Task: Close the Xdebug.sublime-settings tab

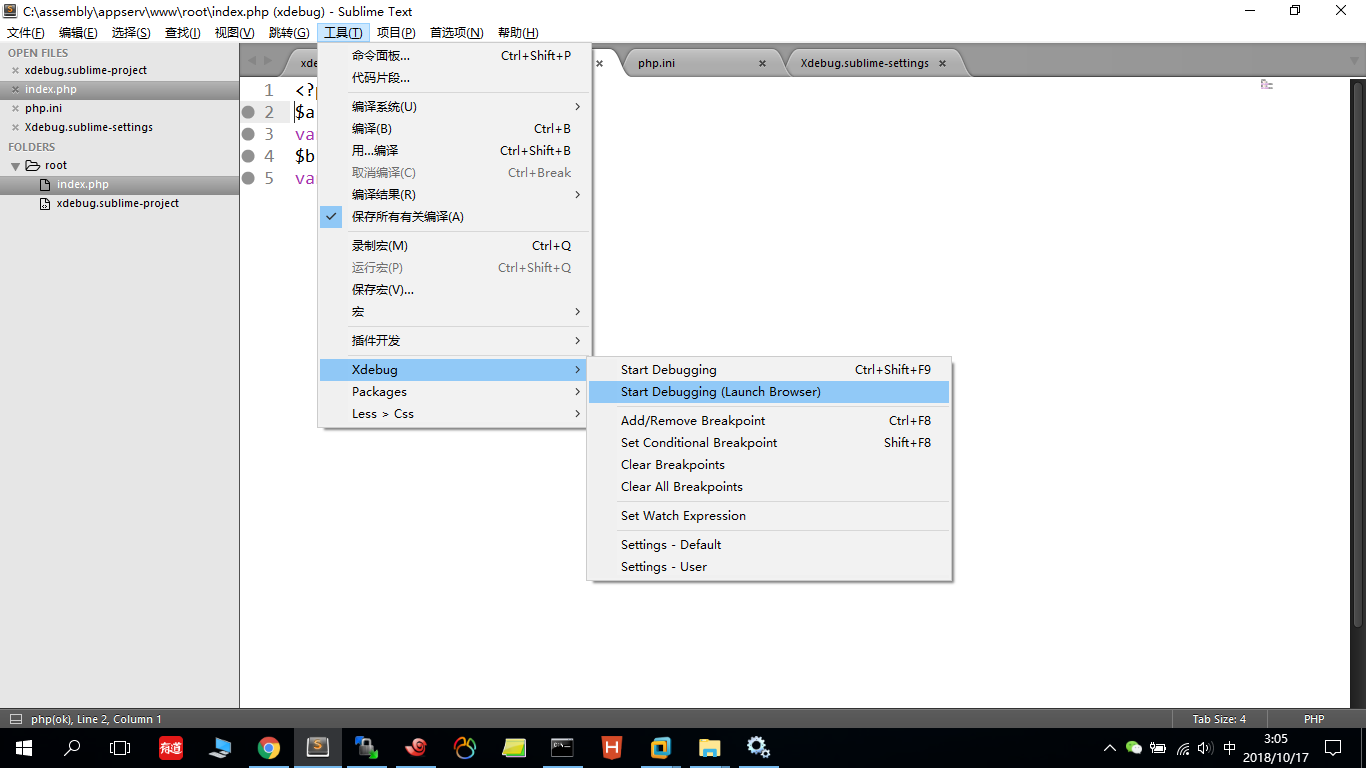Action: [x=944, y=63]
